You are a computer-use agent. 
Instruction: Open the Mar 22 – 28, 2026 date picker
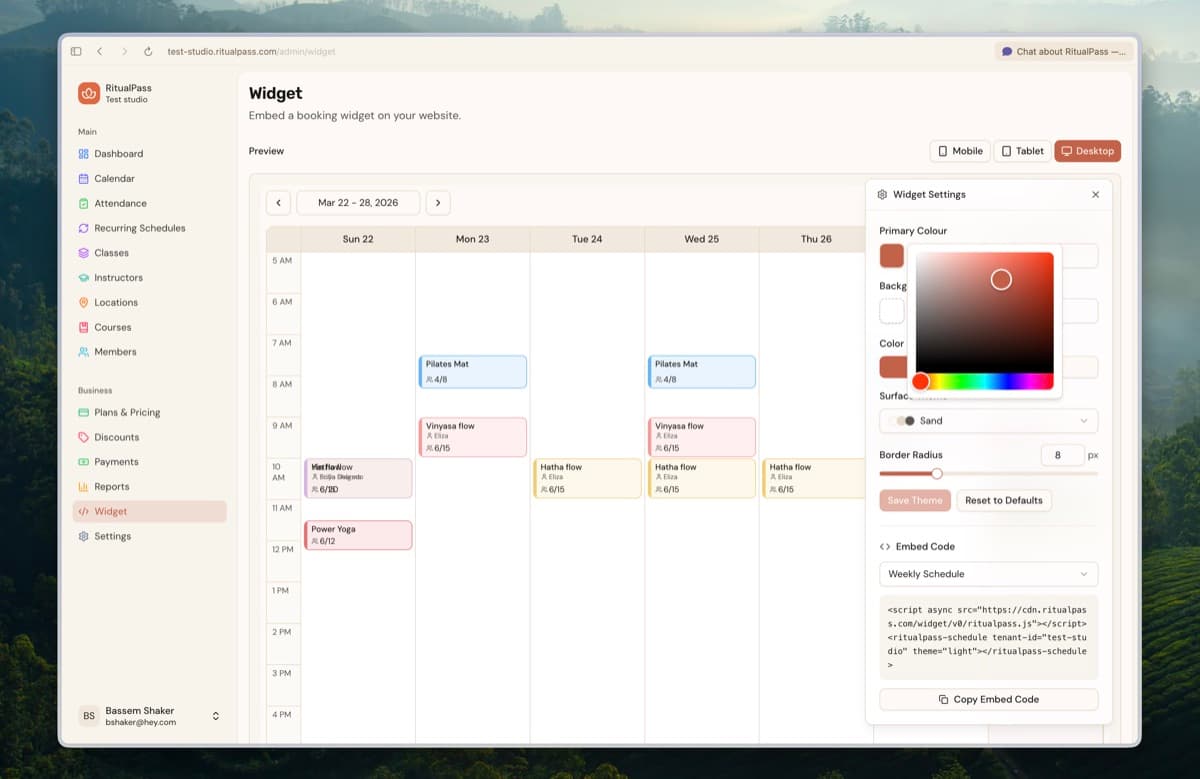[358, 202]
